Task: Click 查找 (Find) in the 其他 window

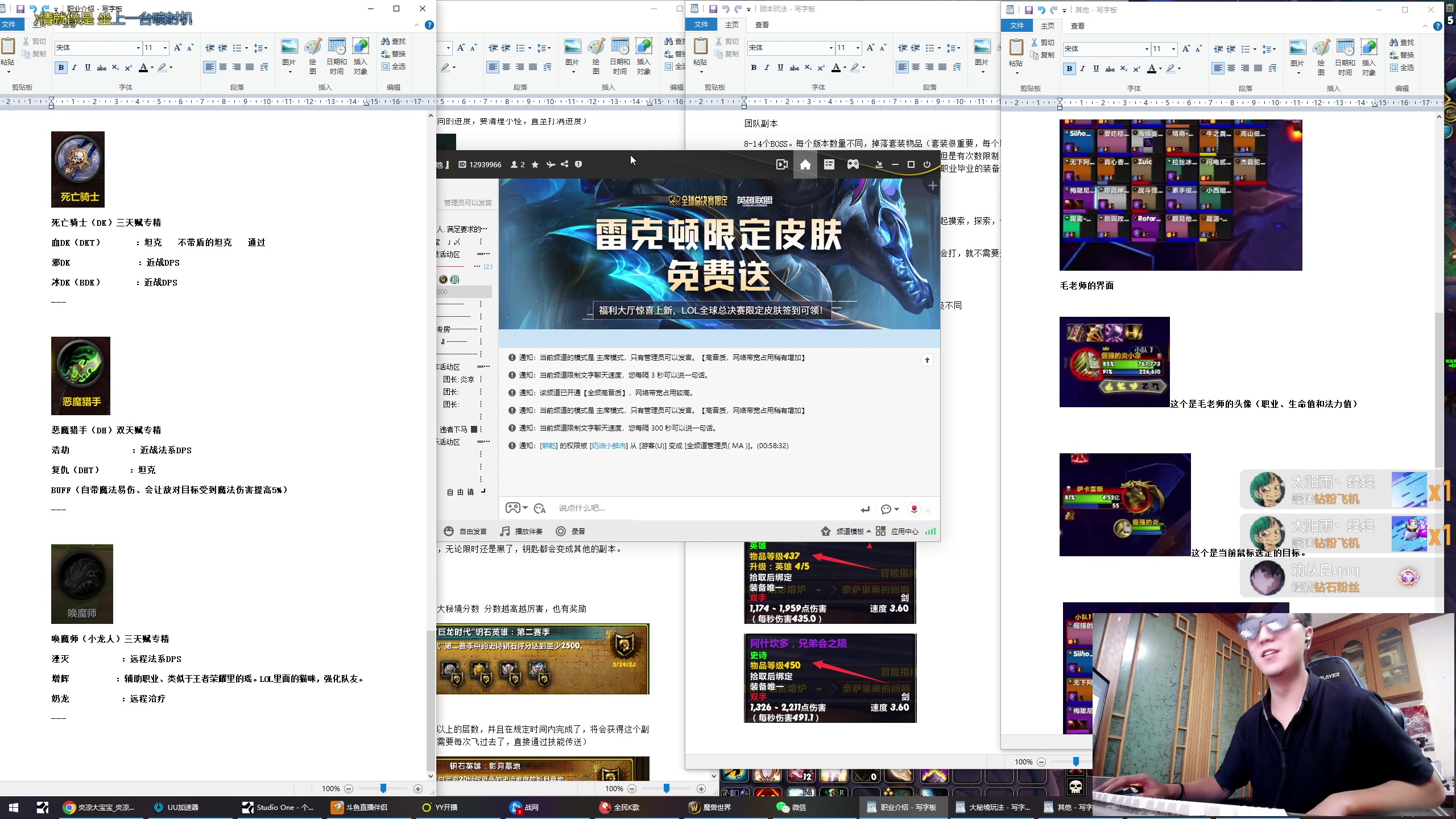Action: 1402,43
